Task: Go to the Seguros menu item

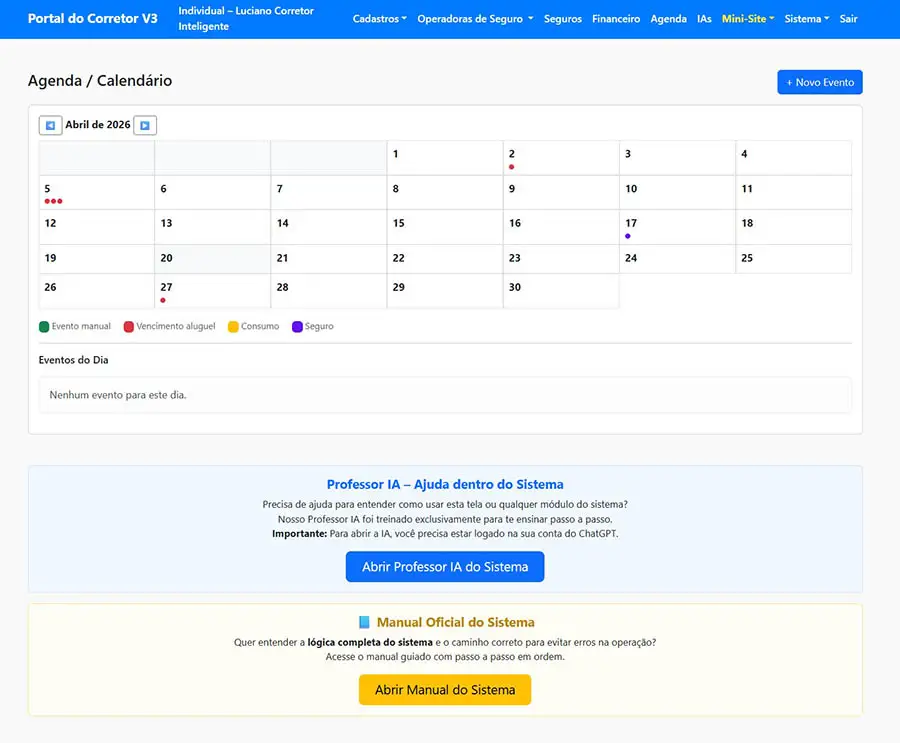Action: [x=563, y=19]
